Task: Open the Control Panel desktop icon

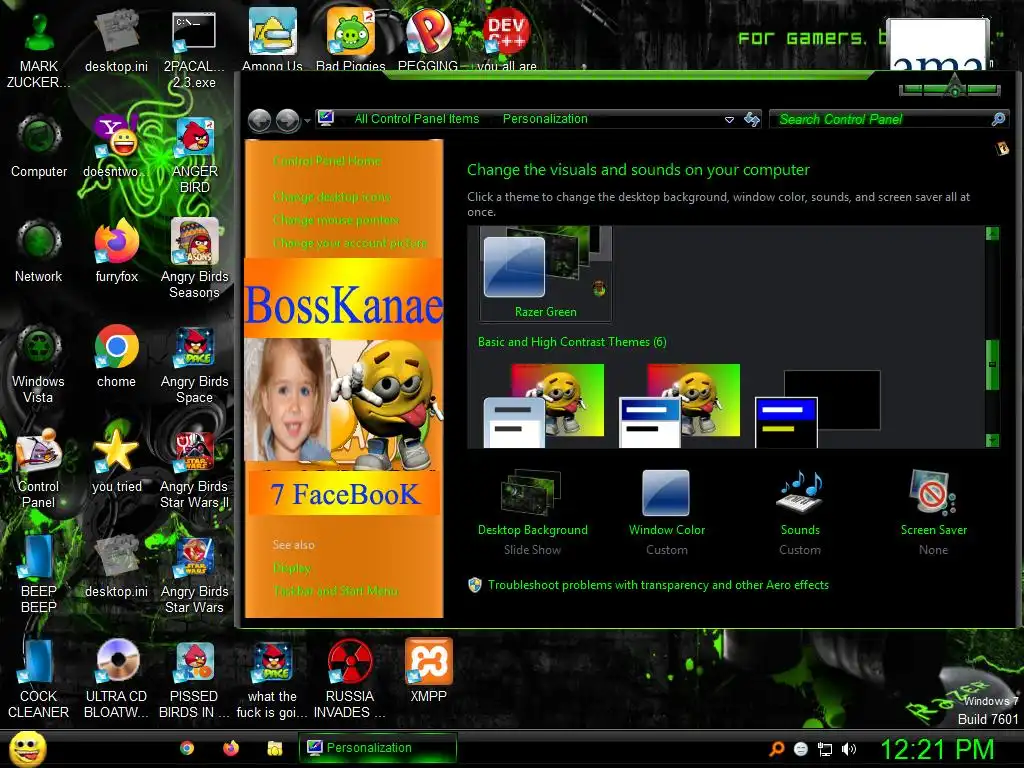Action: point(39,469)
